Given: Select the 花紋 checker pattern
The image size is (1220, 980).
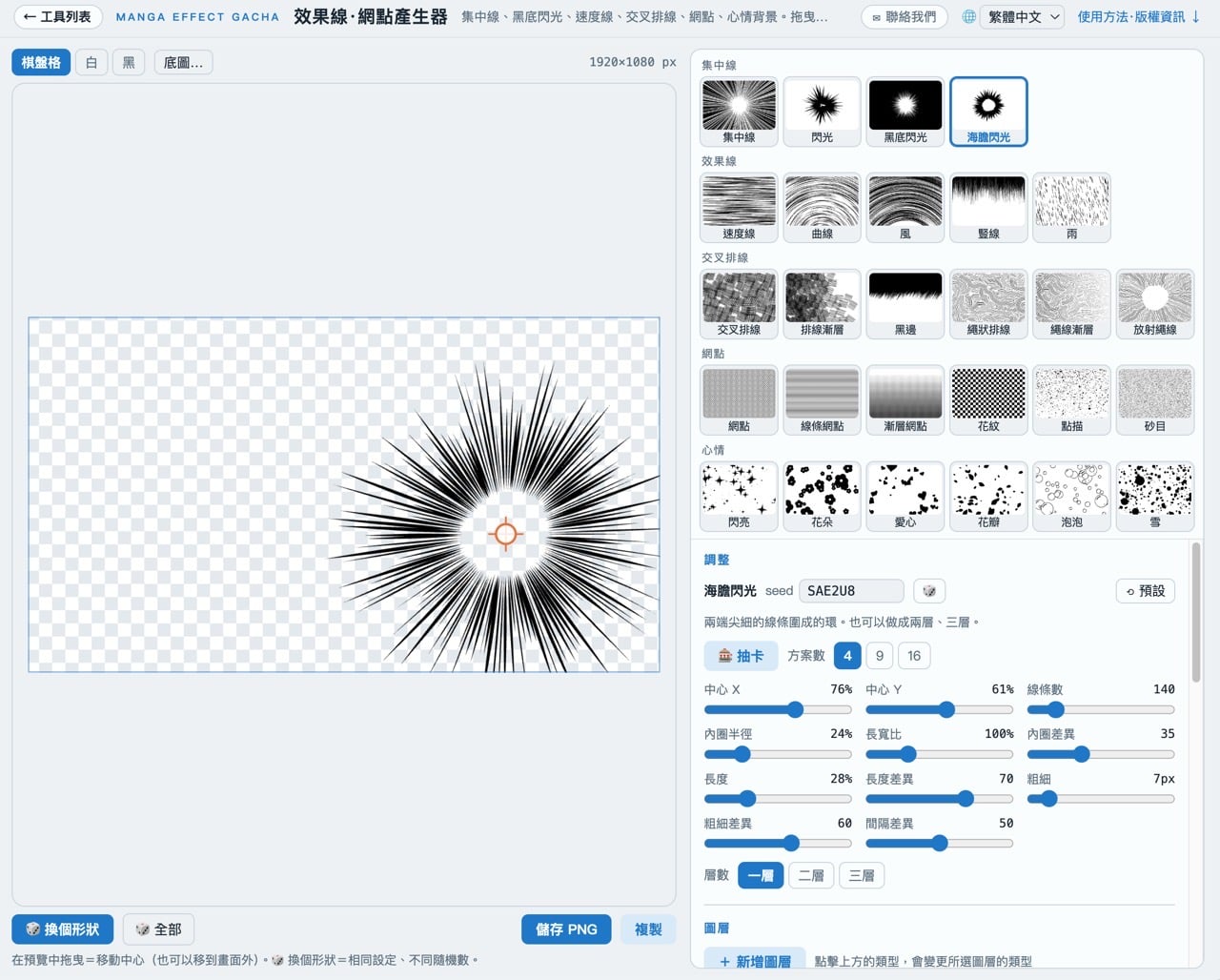Looking at the screenshot, I should [x=988, y=400].
